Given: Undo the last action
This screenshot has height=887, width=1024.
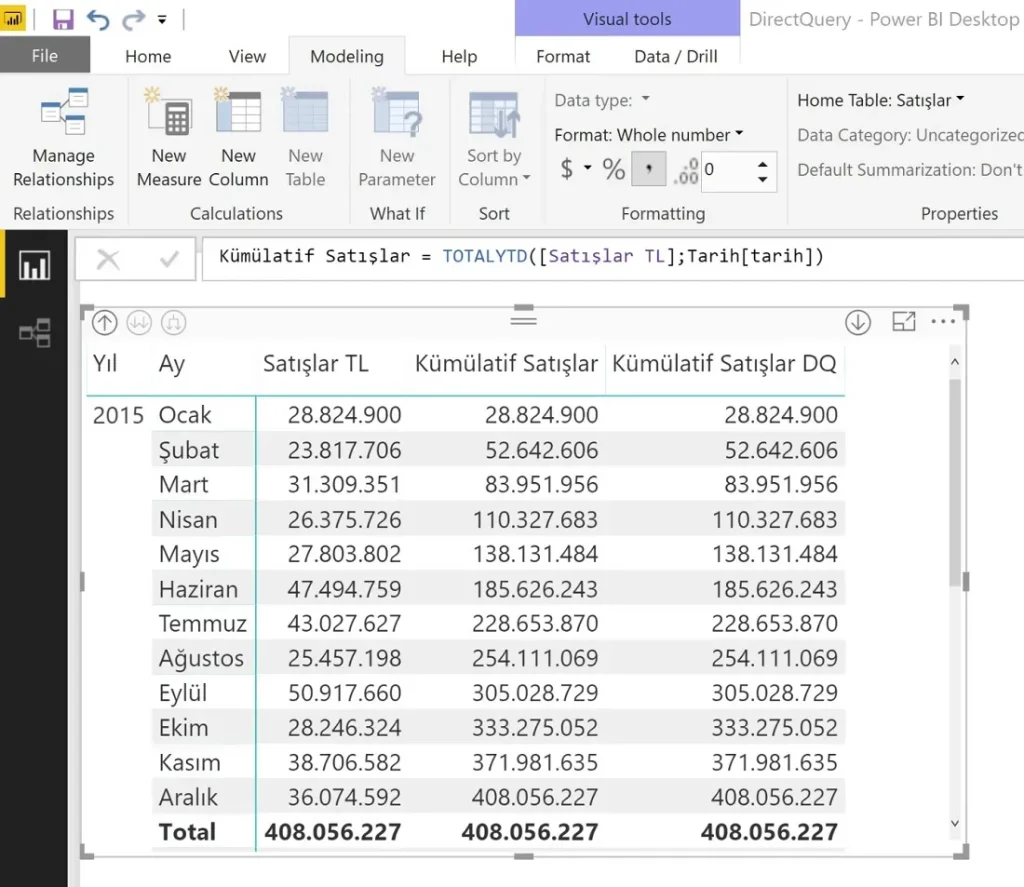Looking at the screenshot, I should (x=98, y=20).
